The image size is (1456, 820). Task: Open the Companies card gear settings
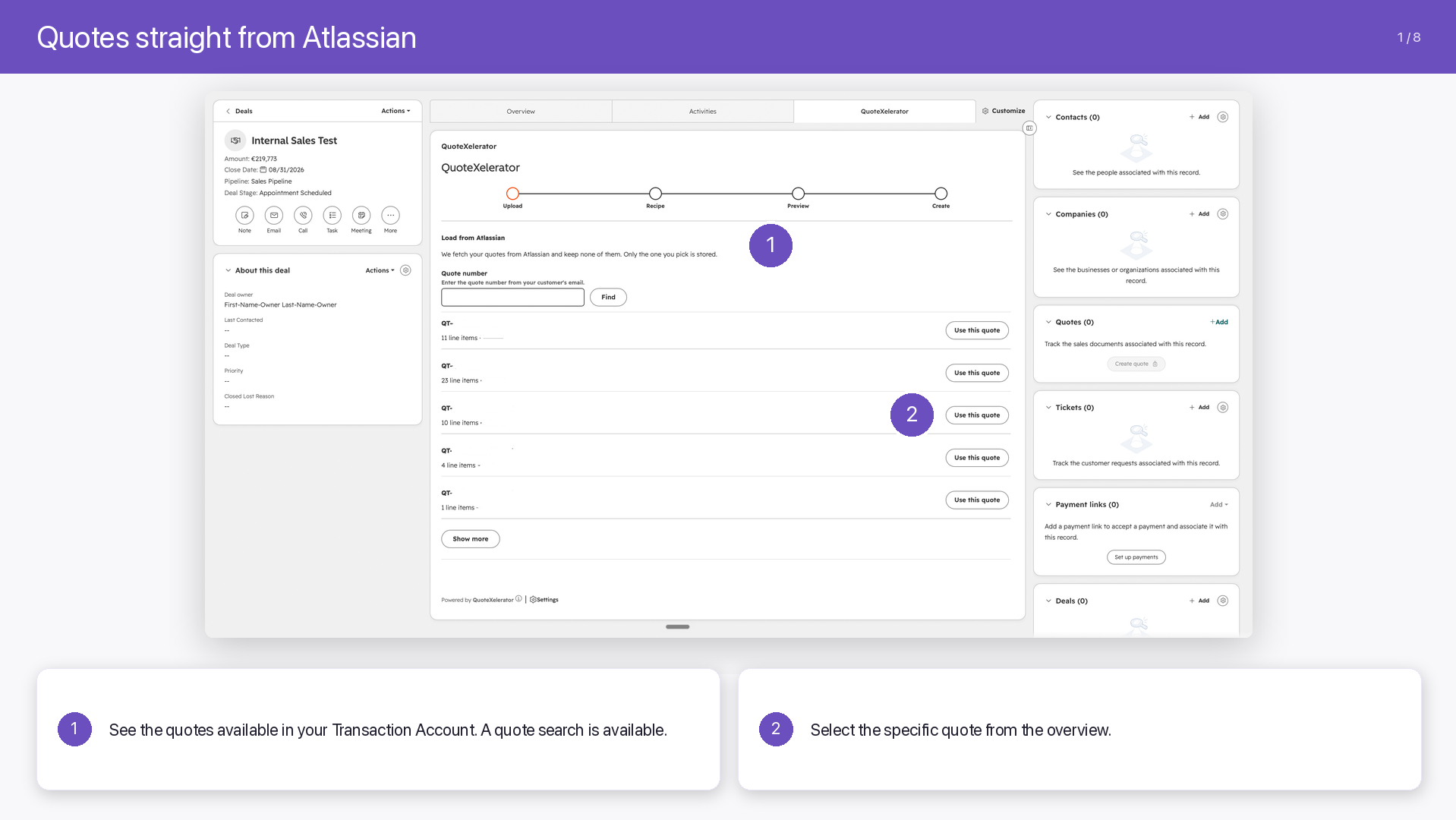click(x=1222, y=214)
